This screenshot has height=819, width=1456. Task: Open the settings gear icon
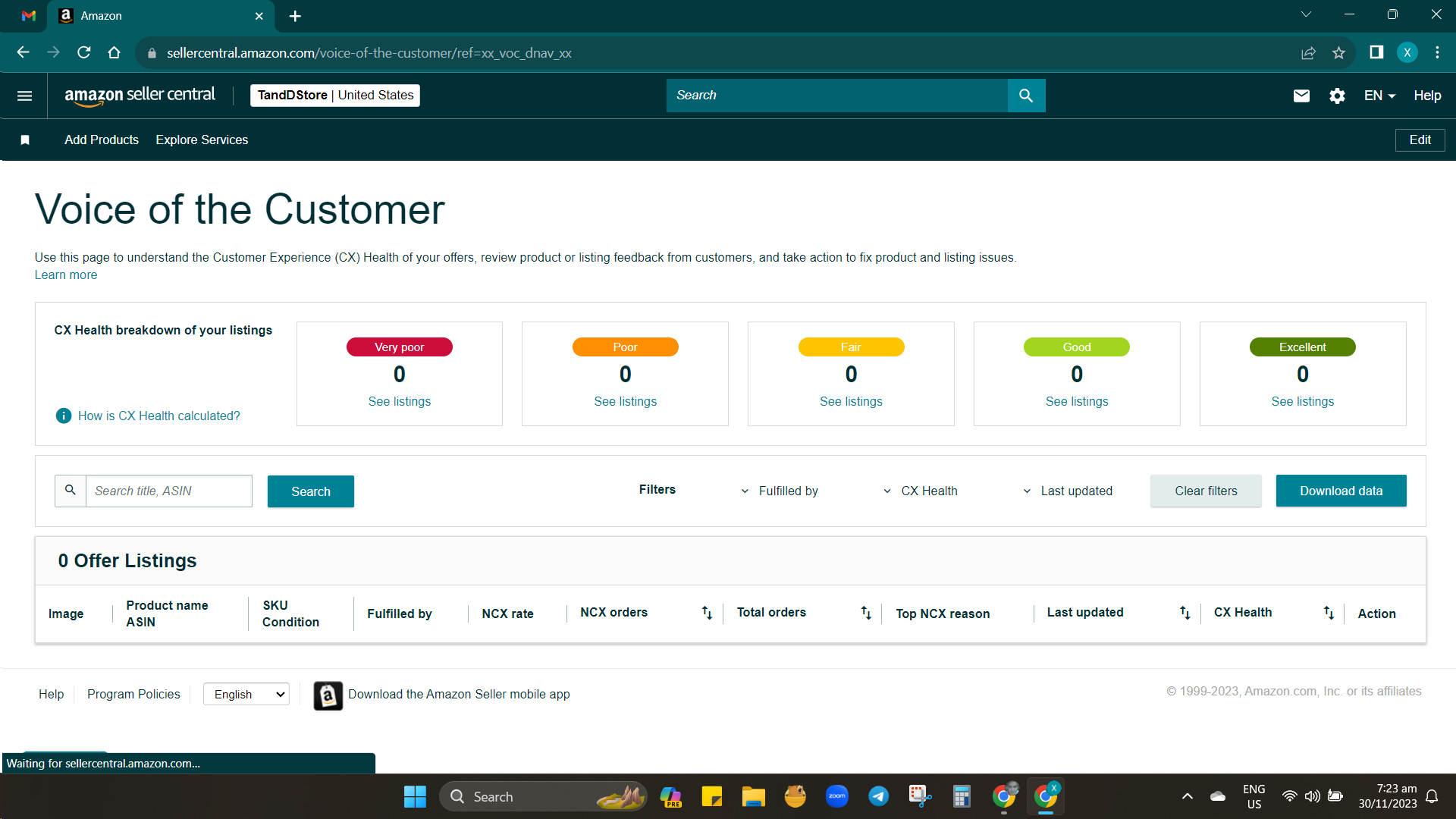pyautogui.click(x=1337, y=96)
